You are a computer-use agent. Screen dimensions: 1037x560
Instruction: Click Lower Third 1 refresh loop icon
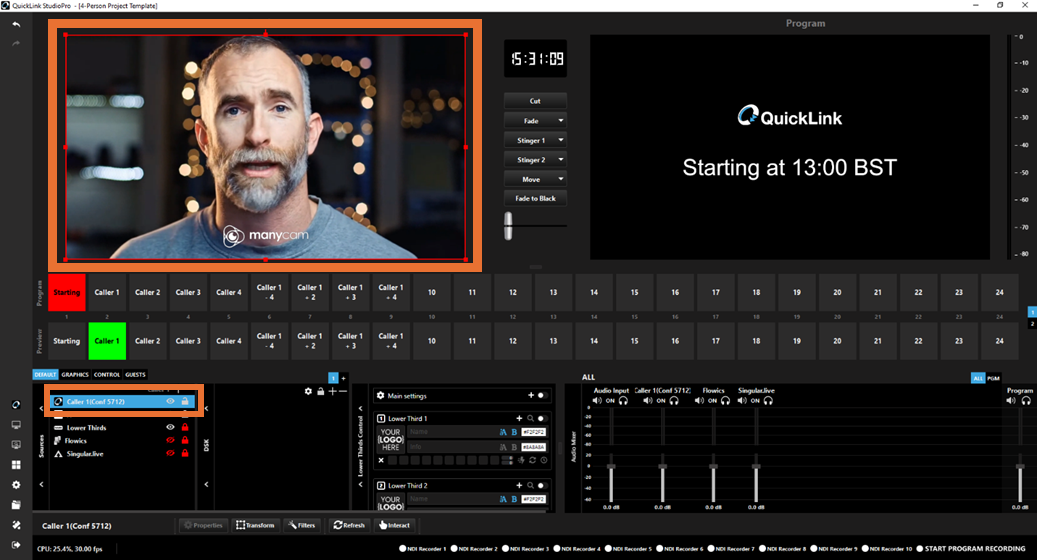pyautogui.click(x=532, y=460)
